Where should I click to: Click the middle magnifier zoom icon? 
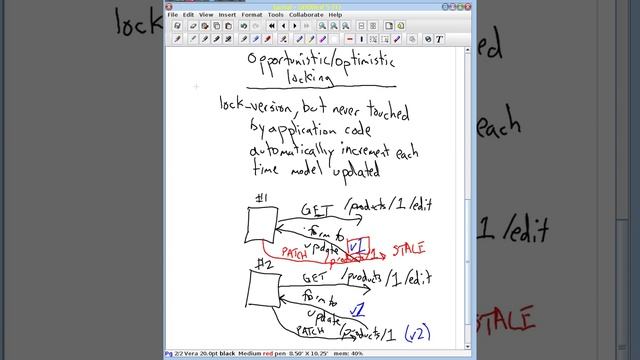pos(334,26)
